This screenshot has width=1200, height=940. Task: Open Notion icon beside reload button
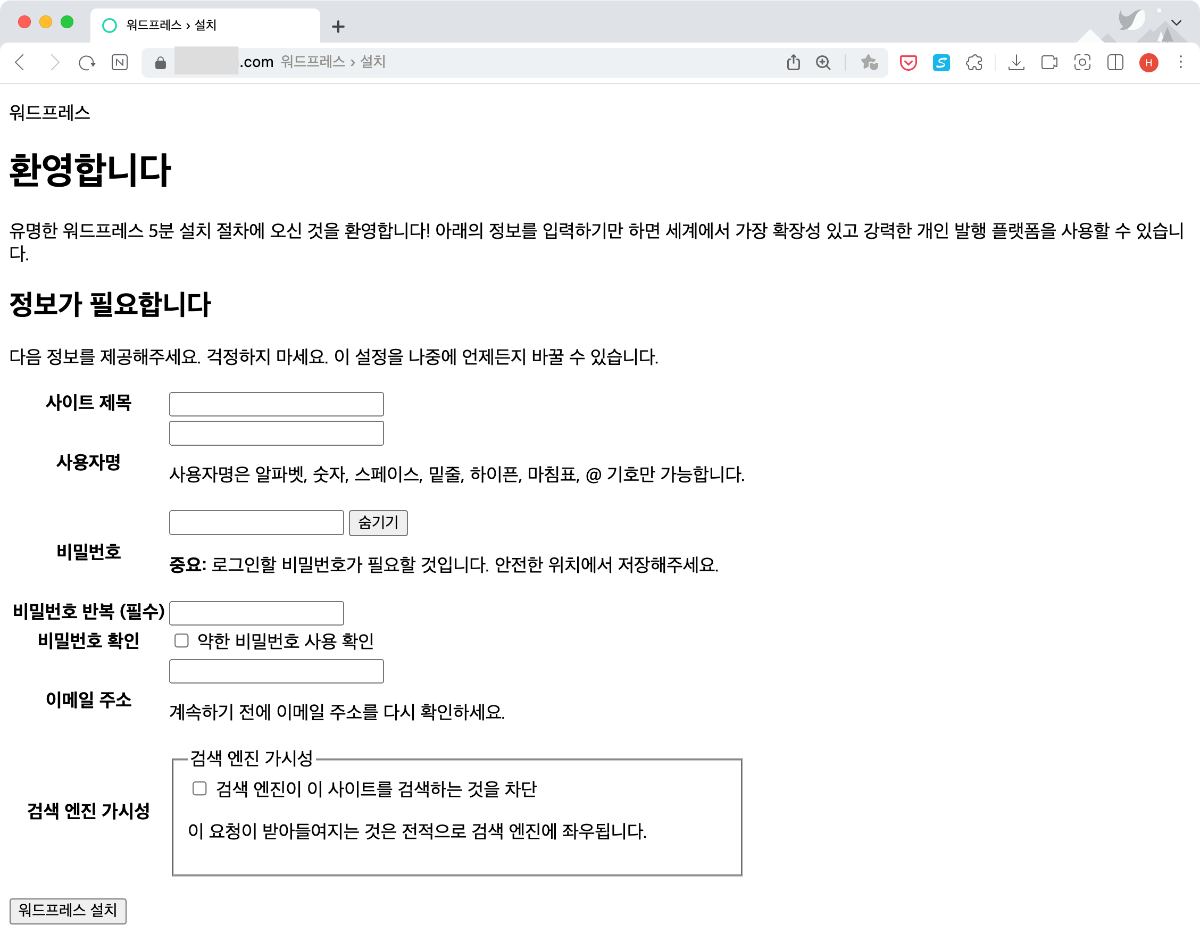pos(120,62)
